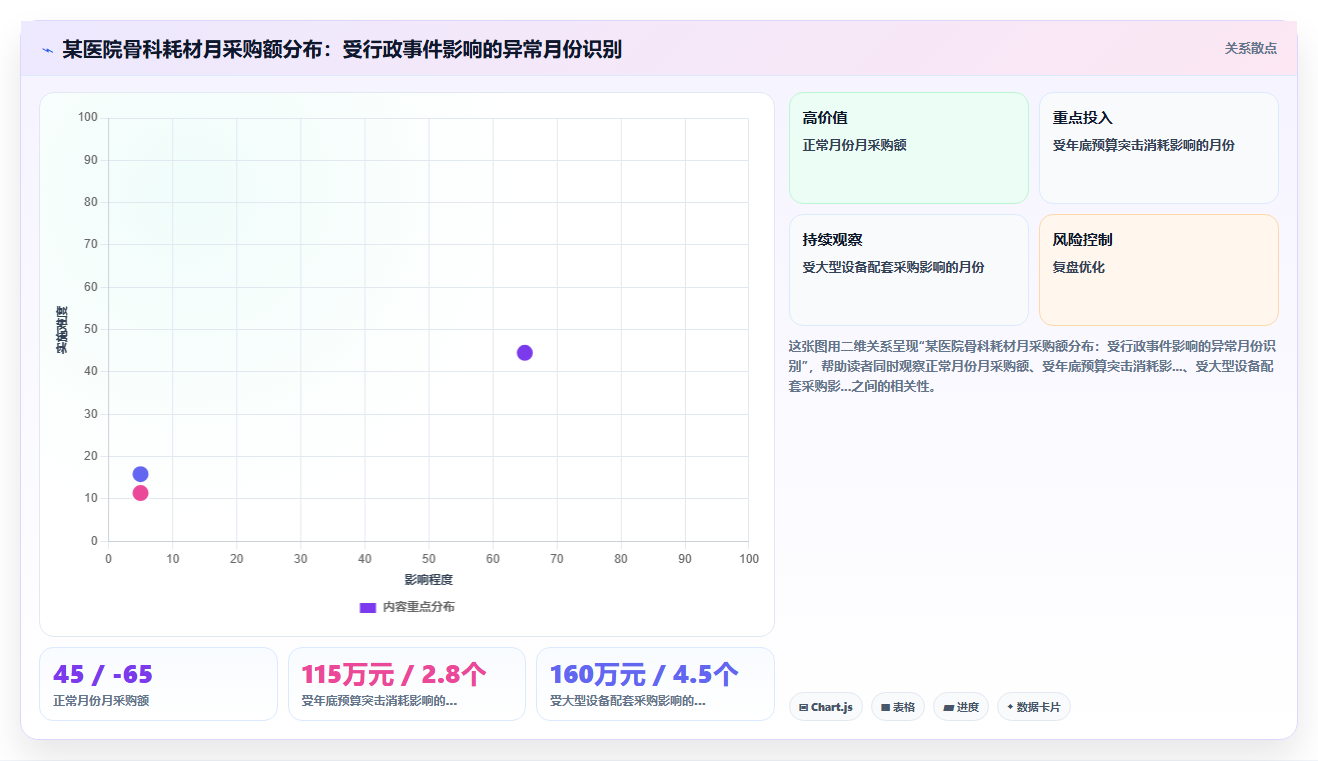Click the 数据卡片 tag
This screenshot has width=1318, height=761.
(x=1034, y=707)
